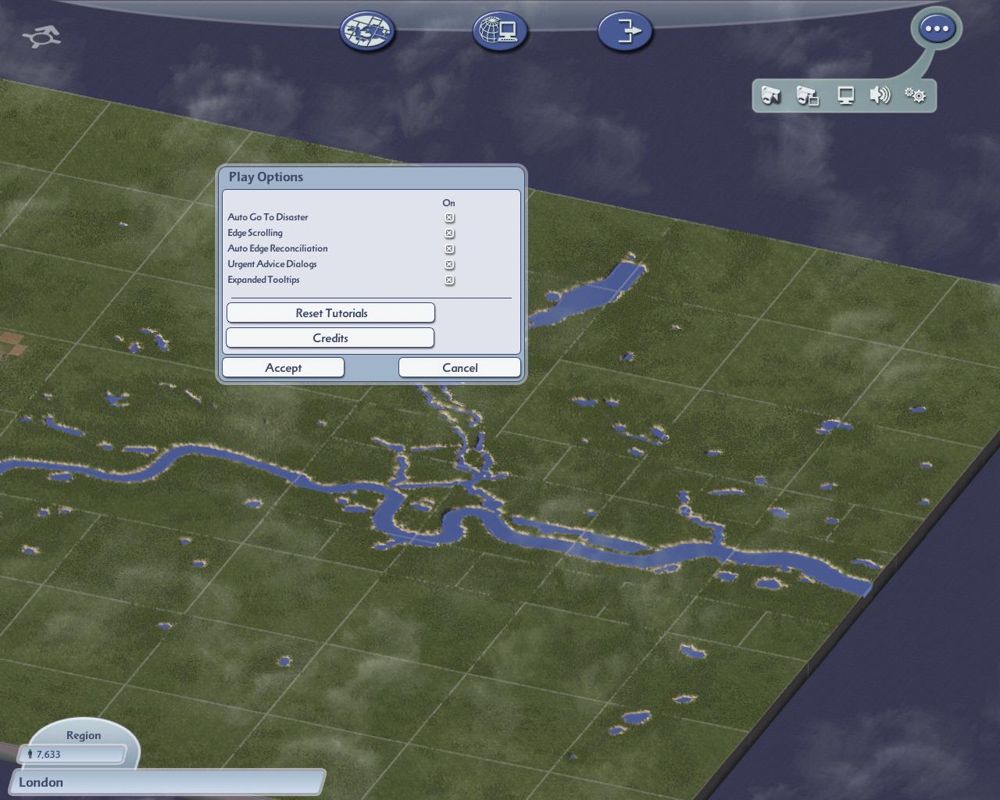Toggle the options menu three-dots button
1000x800 pixels.
tap(936, 29)
